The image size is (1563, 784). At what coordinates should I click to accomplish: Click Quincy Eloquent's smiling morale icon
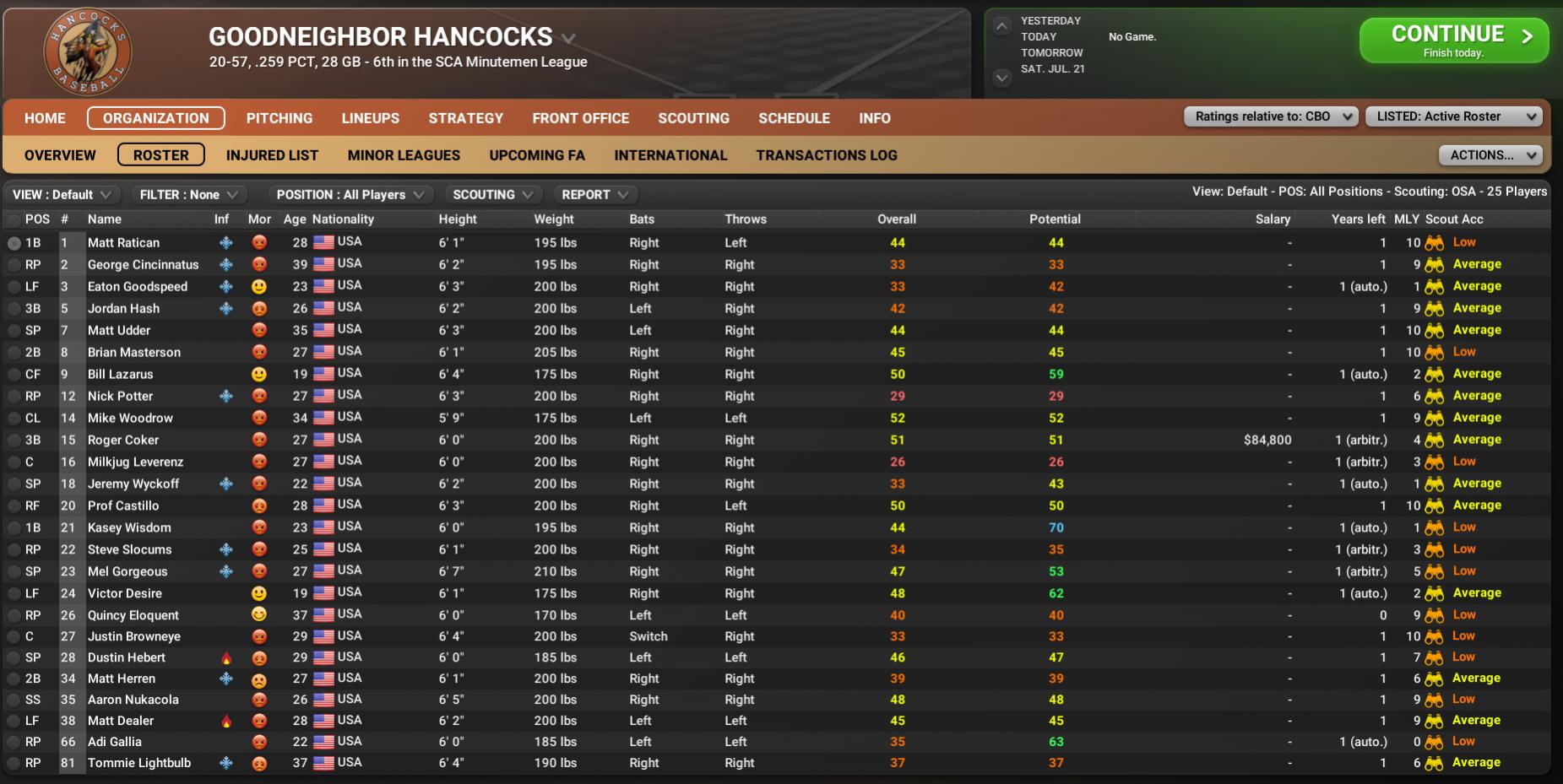[x=259, y=615]
